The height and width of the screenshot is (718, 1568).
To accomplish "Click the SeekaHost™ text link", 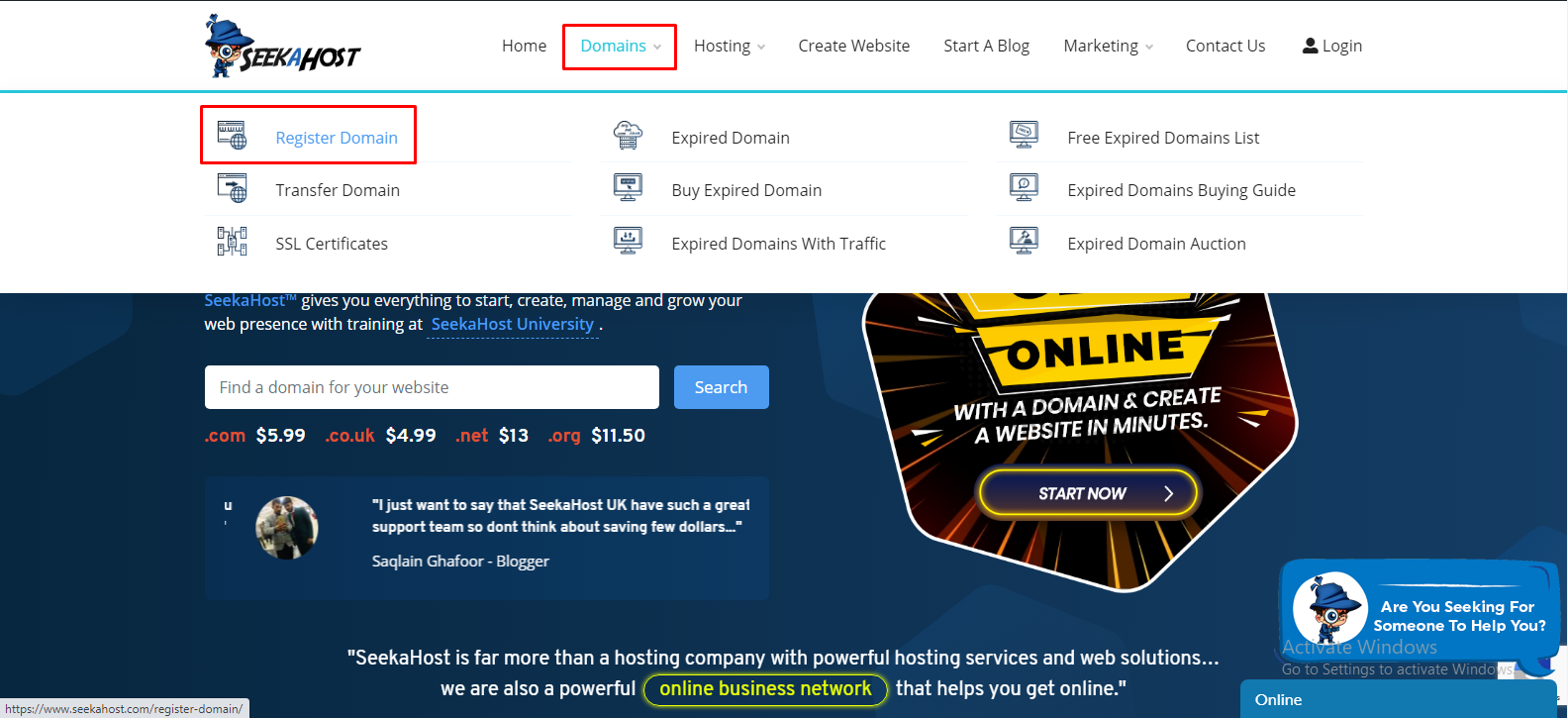I will (250, 300).
